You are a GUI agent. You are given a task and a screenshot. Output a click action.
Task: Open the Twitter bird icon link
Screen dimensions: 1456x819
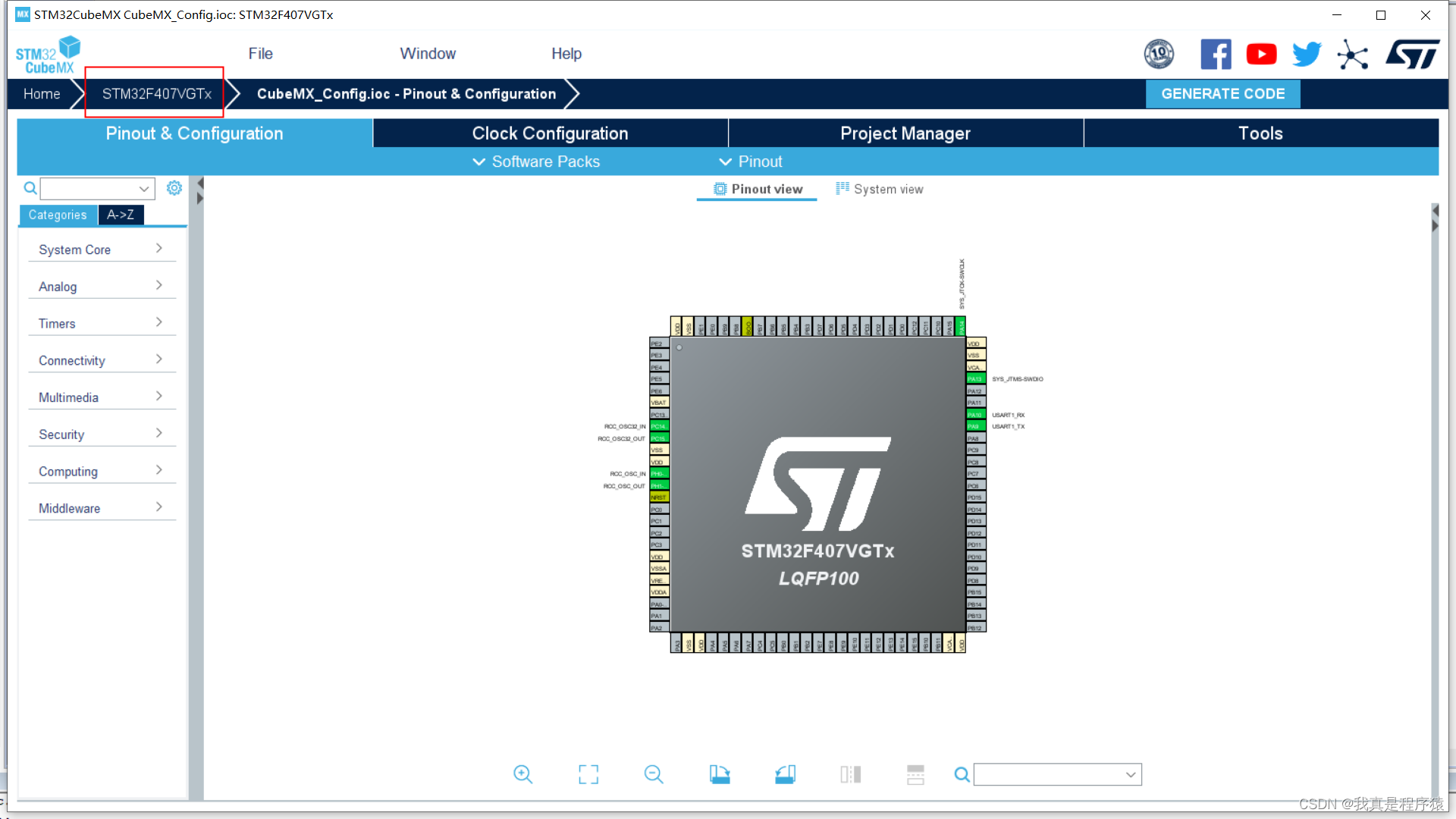pos(1307,54)
